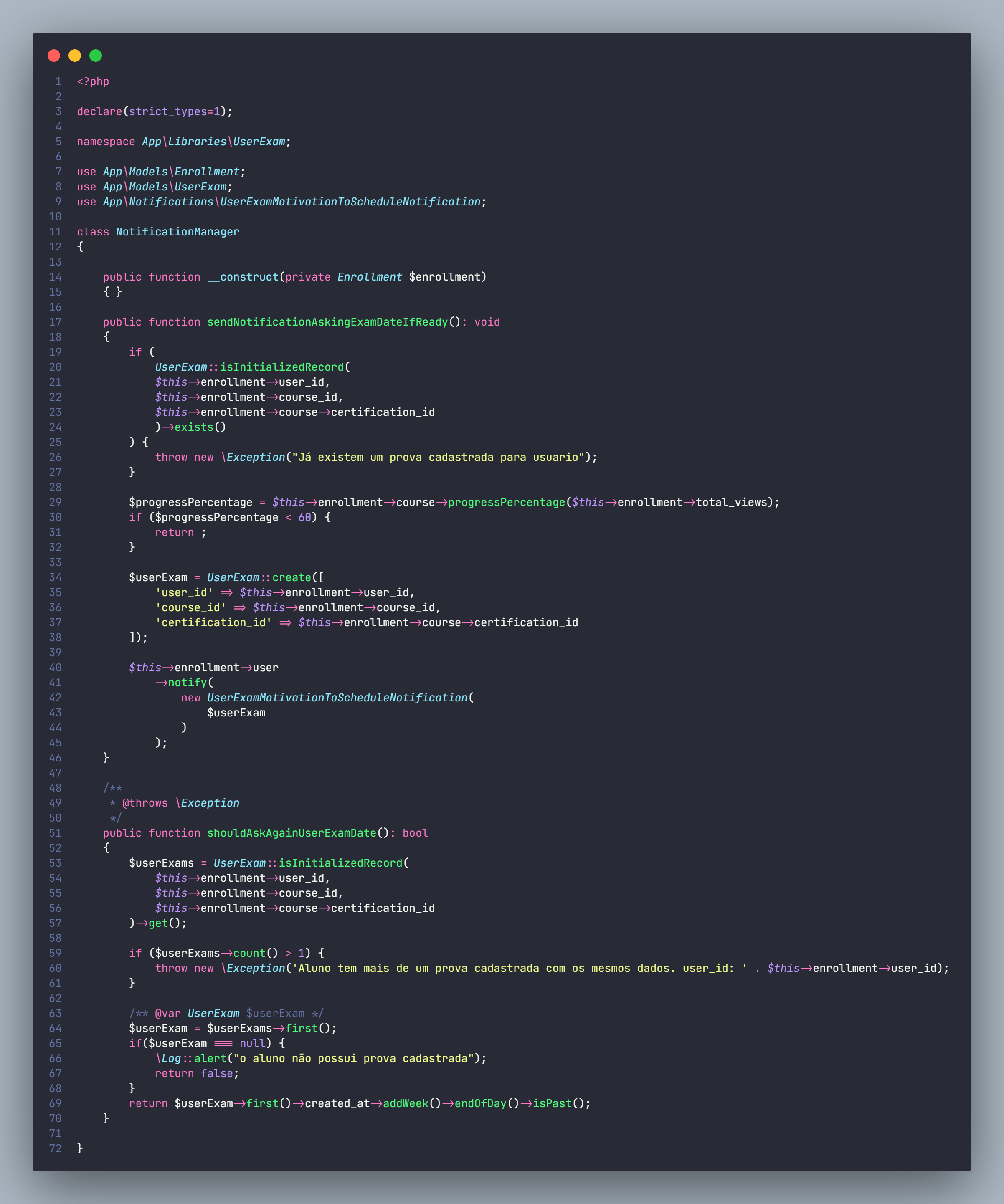Viewport: 1004px width, 1204px height.
Task: Click the notify method call
Action: tap(187, 683)
